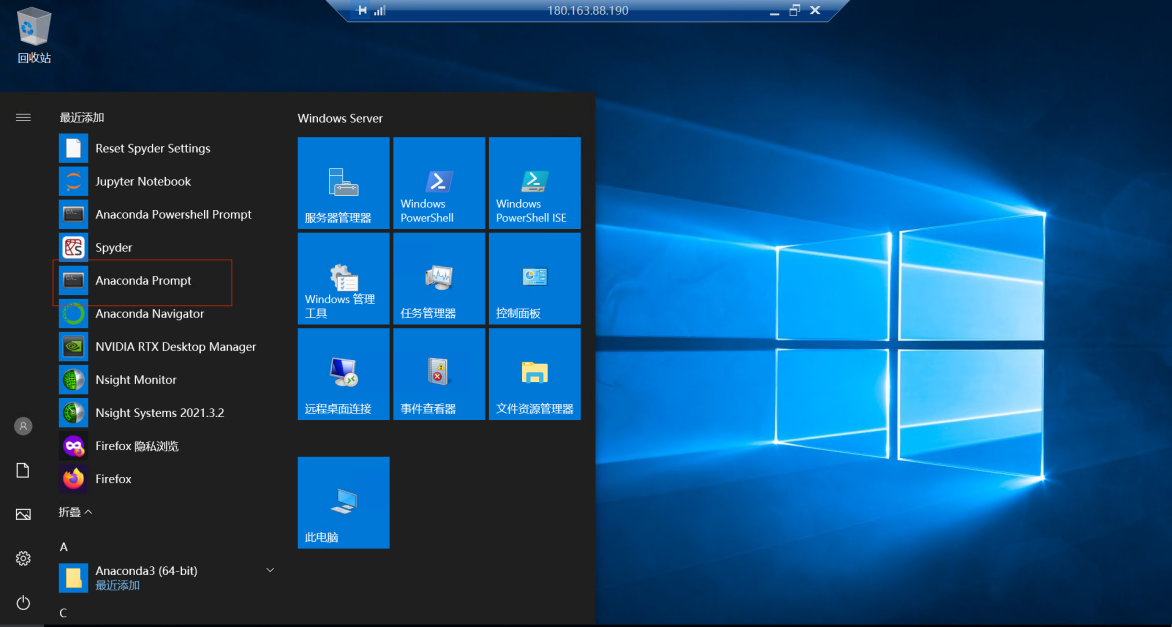Open Firefox private browsing shortcut
Screen dimensions: 1172x627
tap(136, 446)
